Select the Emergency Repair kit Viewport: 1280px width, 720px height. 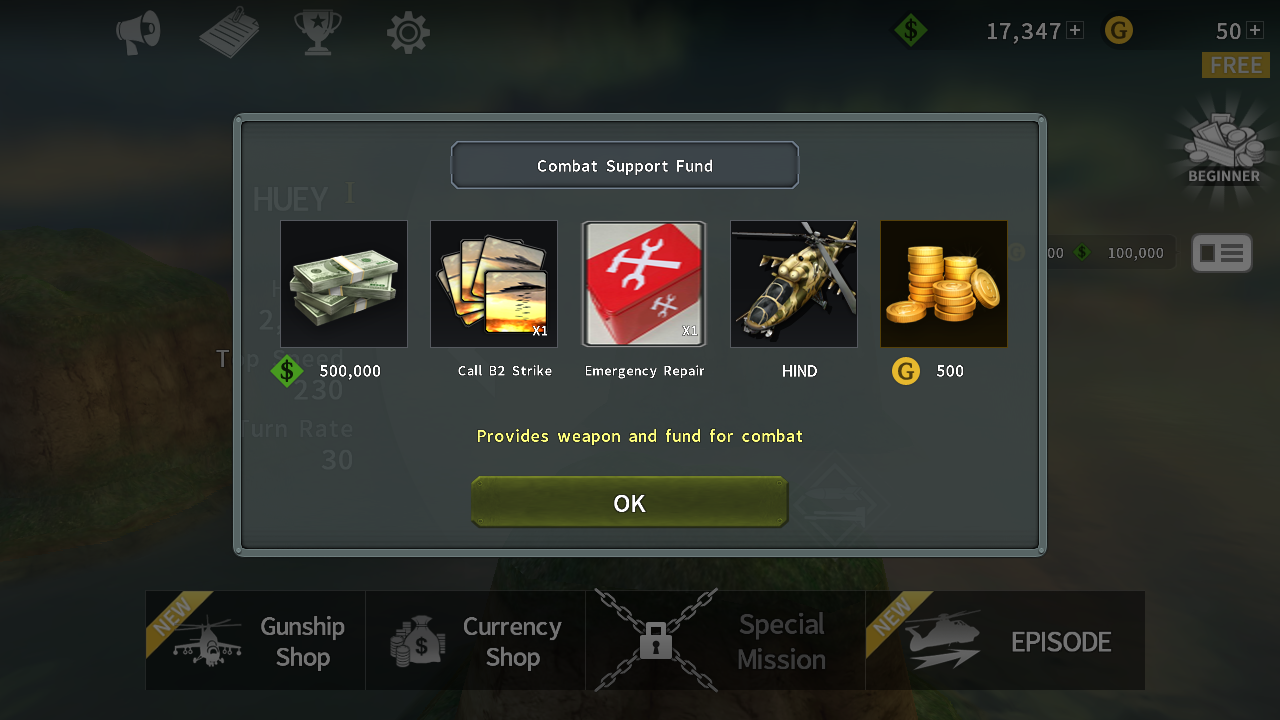(x=644, y=284)
